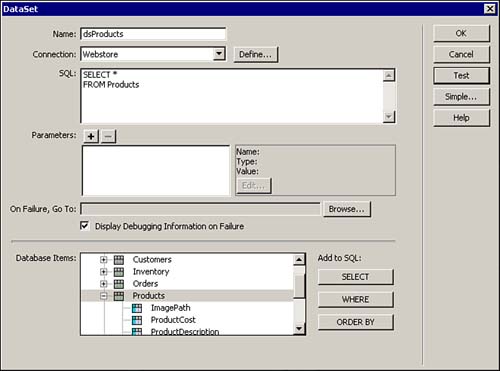
Task: Select the Inventory tree item
Action: pos(151,272)
